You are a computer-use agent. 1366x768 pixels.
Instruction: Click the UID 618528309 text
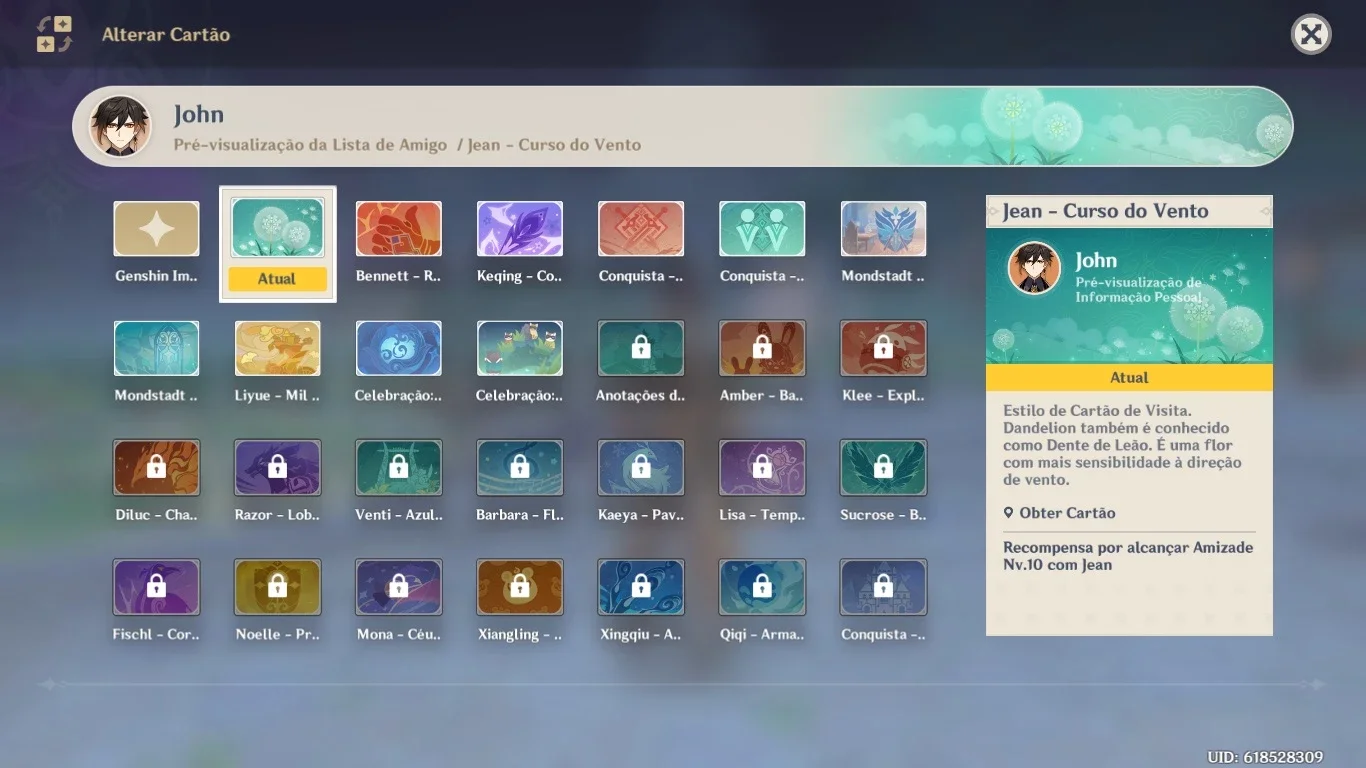(x=1265, y=757)
